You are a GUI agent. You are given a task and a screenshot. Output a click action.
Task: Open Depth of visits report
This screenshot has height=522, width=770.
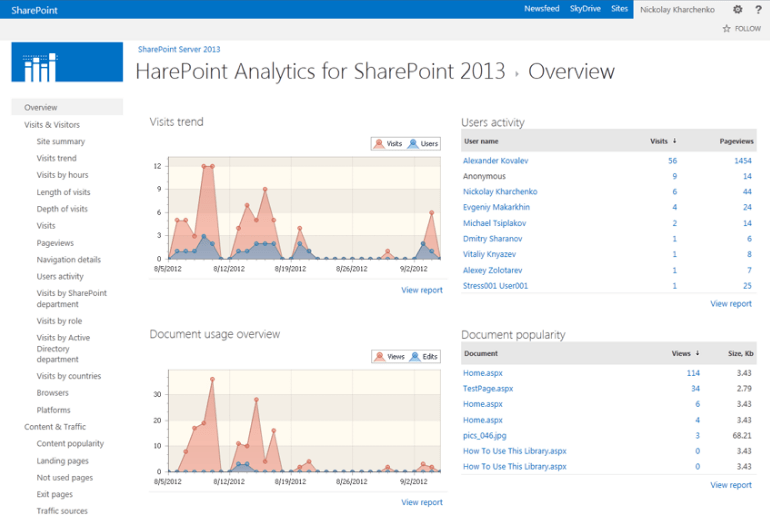62,209
